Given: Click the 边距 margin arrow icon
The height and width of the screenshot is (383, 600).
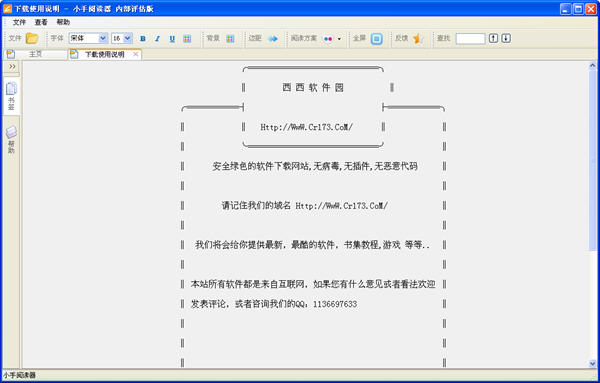Looking at the screenshot, I should pyautogui.click(x=273, y=39).
